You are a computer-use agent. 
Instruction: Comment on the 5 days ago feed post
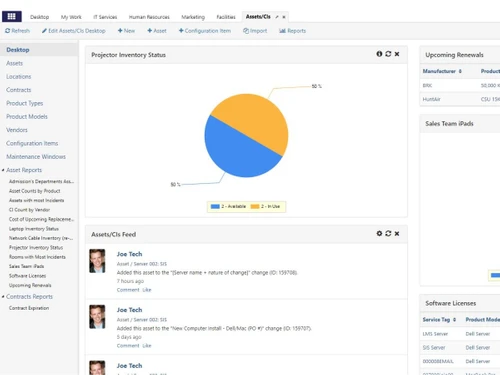coord(128,346)
